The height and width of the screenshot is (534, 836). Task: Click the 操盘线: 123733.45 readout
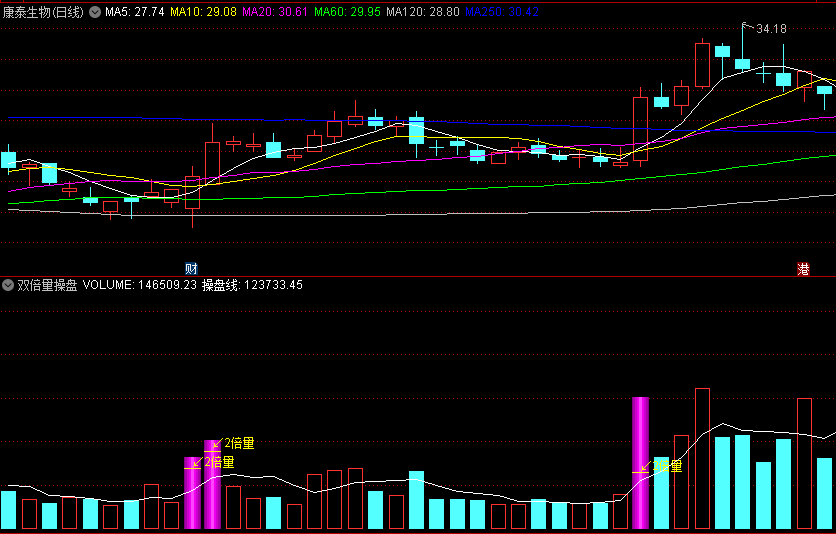click(252, 285)
